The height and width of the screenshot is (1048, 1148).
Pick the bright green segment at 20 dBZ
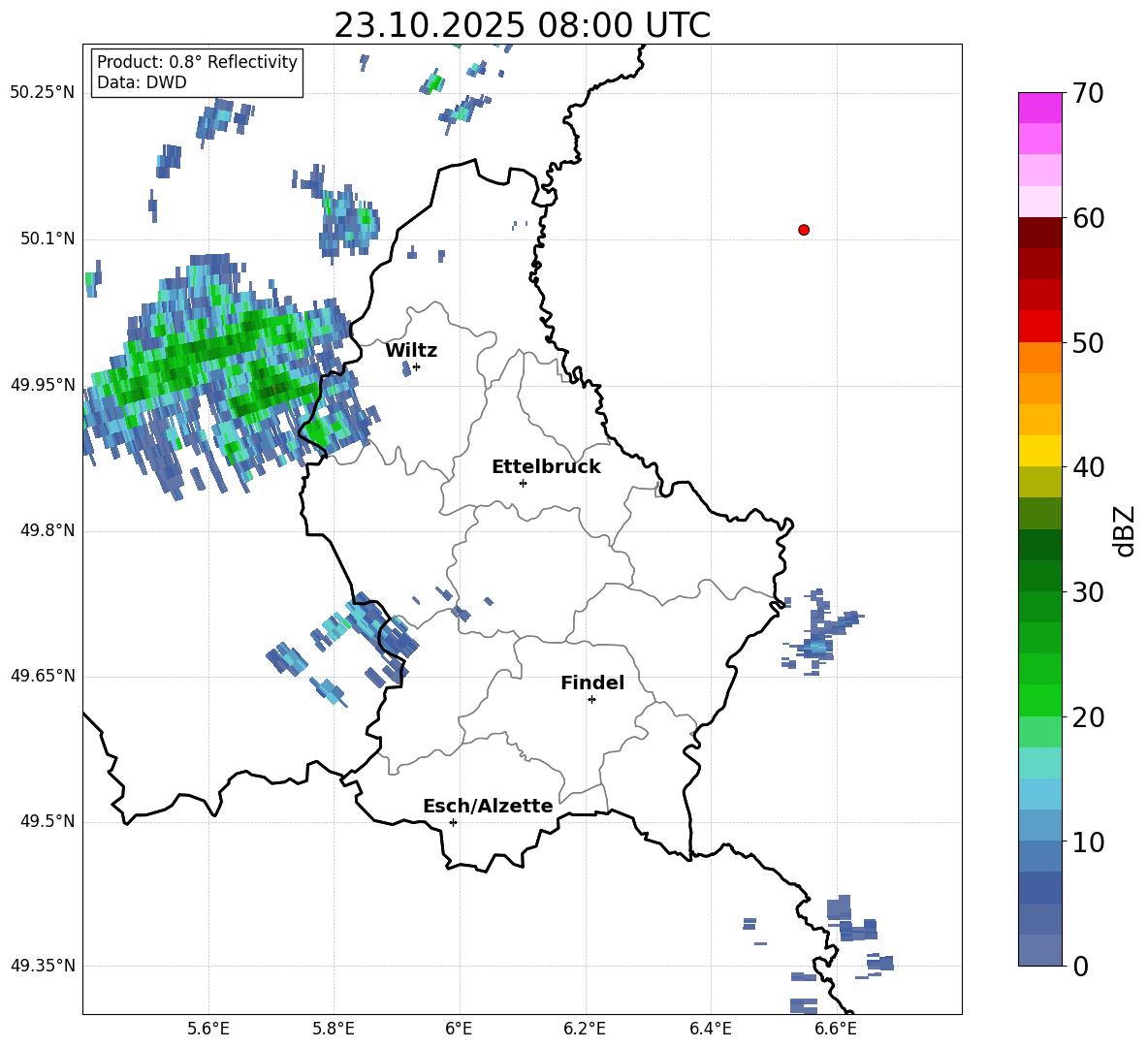click(1039, 701)
